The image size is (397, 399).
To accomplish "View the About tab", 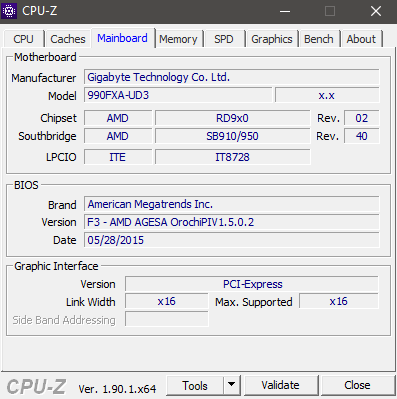I will 361,39.
